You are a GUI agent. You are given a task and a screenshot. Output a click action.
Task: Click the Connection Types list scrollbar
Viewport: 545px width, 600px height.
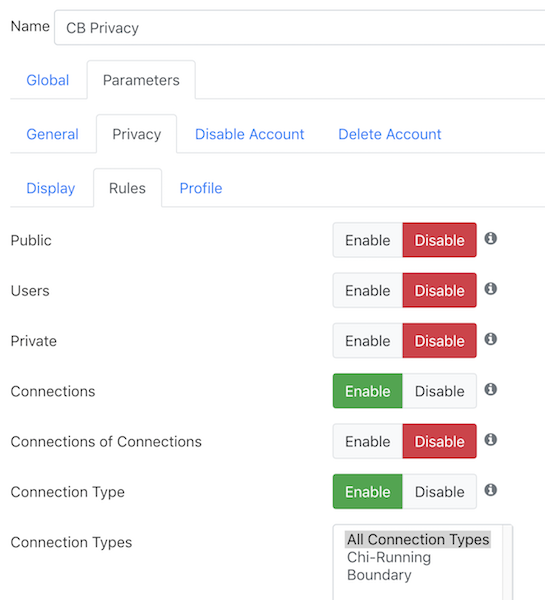(x=507, y=562)
